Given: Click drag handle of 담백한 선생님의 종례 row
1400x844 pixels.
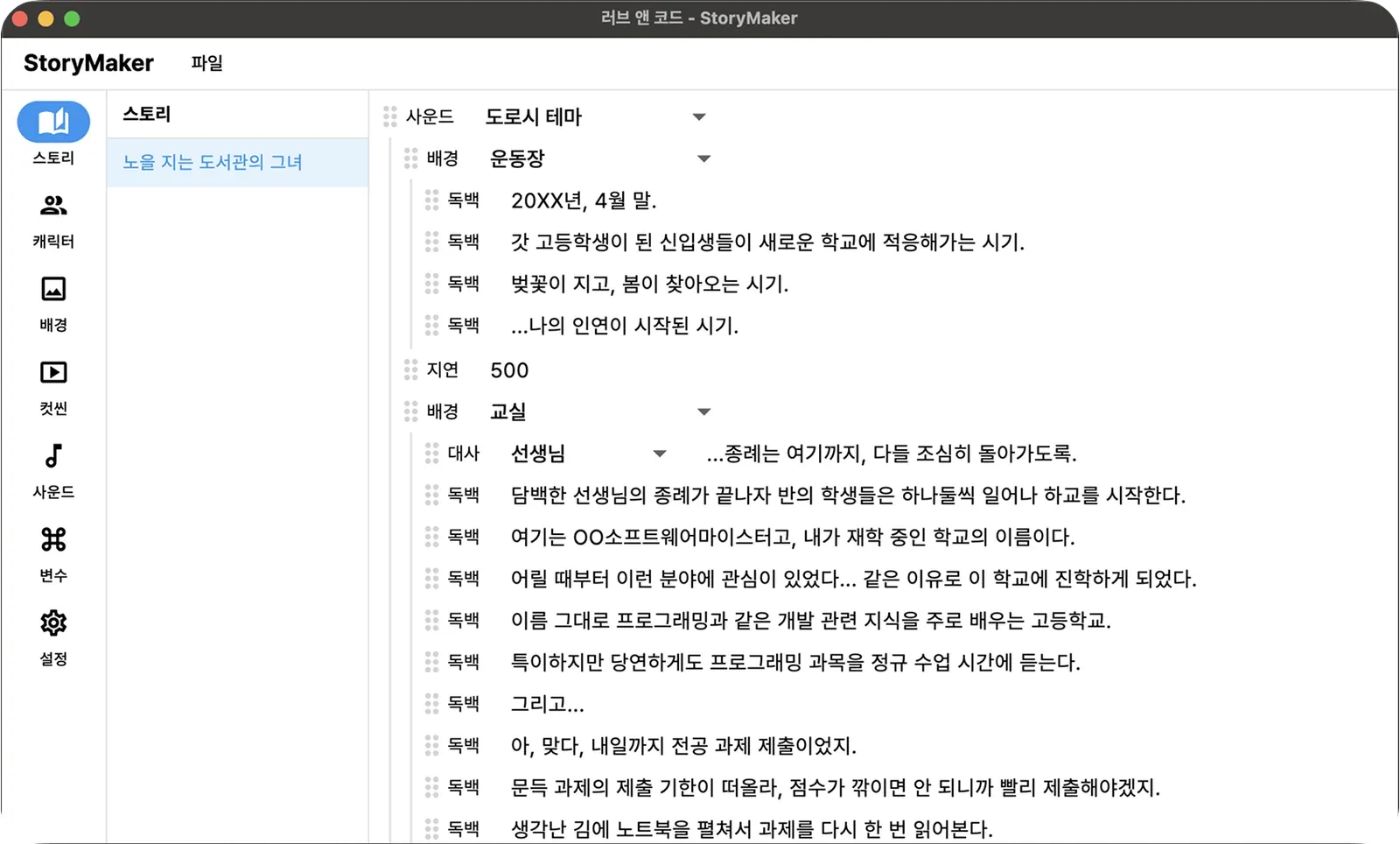Looking at the screenshot, I should click(432, 496).
